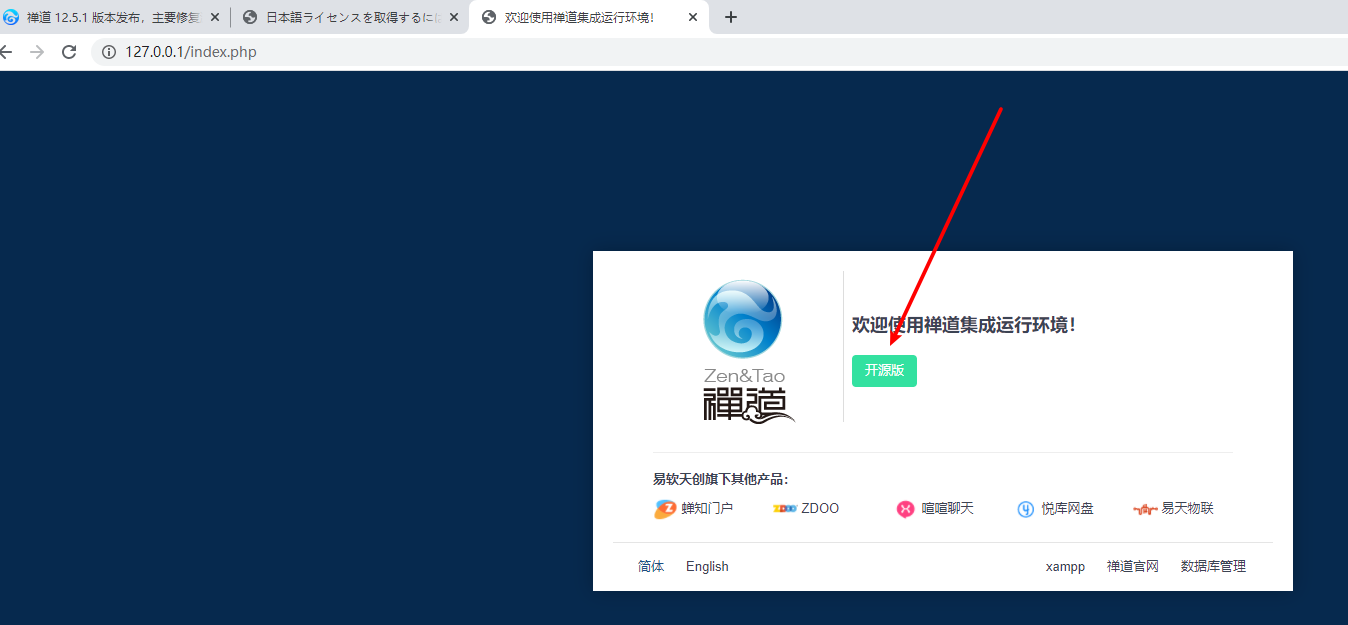Select the 欢迎使用禅道集成运行环境 tab
This screenshot has width=1348, height=625.
[x=589, y=17]
